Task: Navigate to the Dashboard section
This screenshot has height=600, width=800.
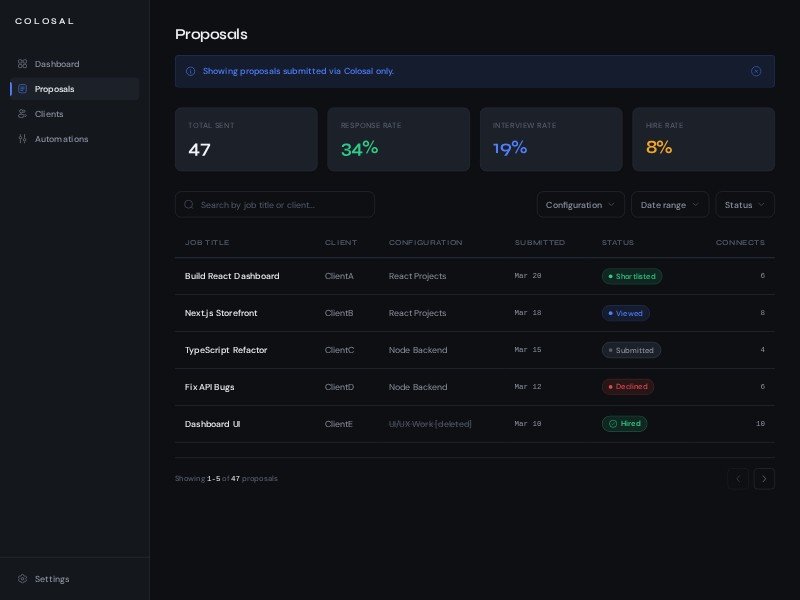Action: pos(57,64)
